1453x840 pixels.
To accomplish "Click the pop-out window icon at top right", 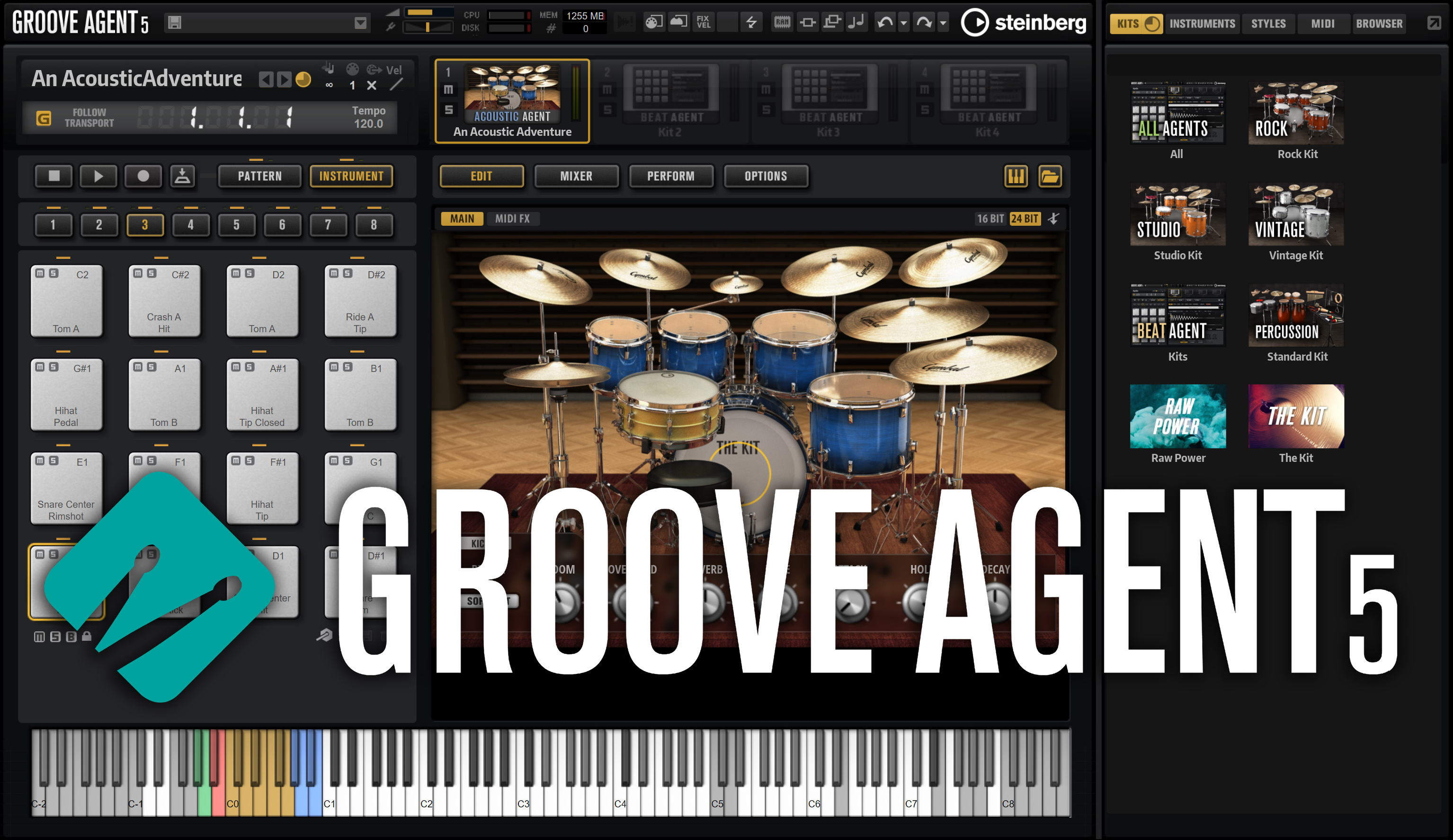I will pyautogui.click(x=1434, y=23).
